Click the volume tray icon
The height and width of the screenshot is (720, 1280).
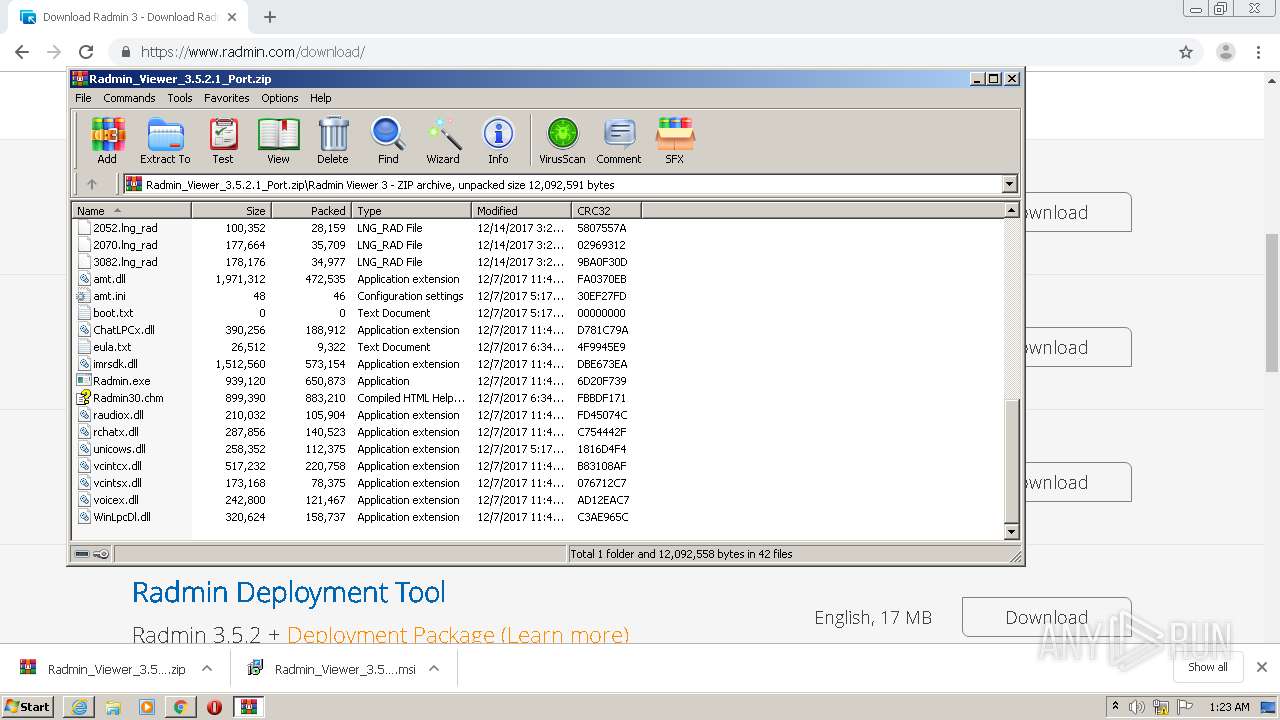pyautogui.click(x=1138, y=707)
